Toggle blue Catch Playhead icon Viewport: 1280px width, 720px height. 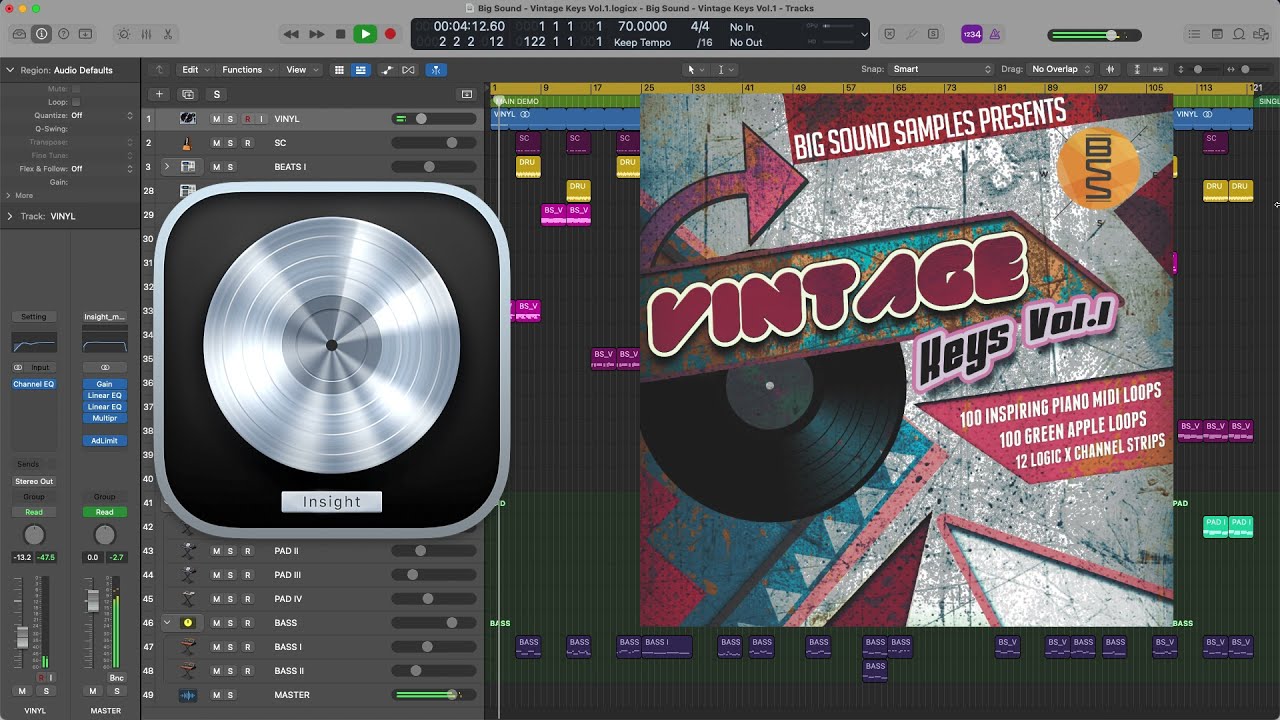point(436,70)
